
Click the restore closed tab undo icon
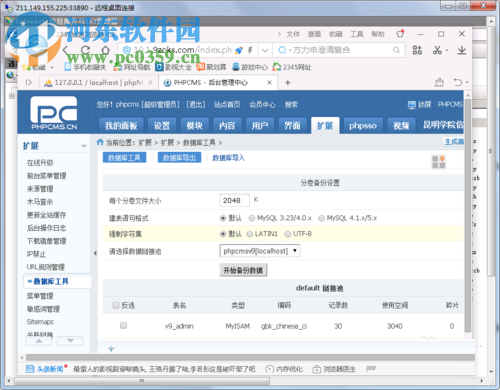tap(458, 82)
